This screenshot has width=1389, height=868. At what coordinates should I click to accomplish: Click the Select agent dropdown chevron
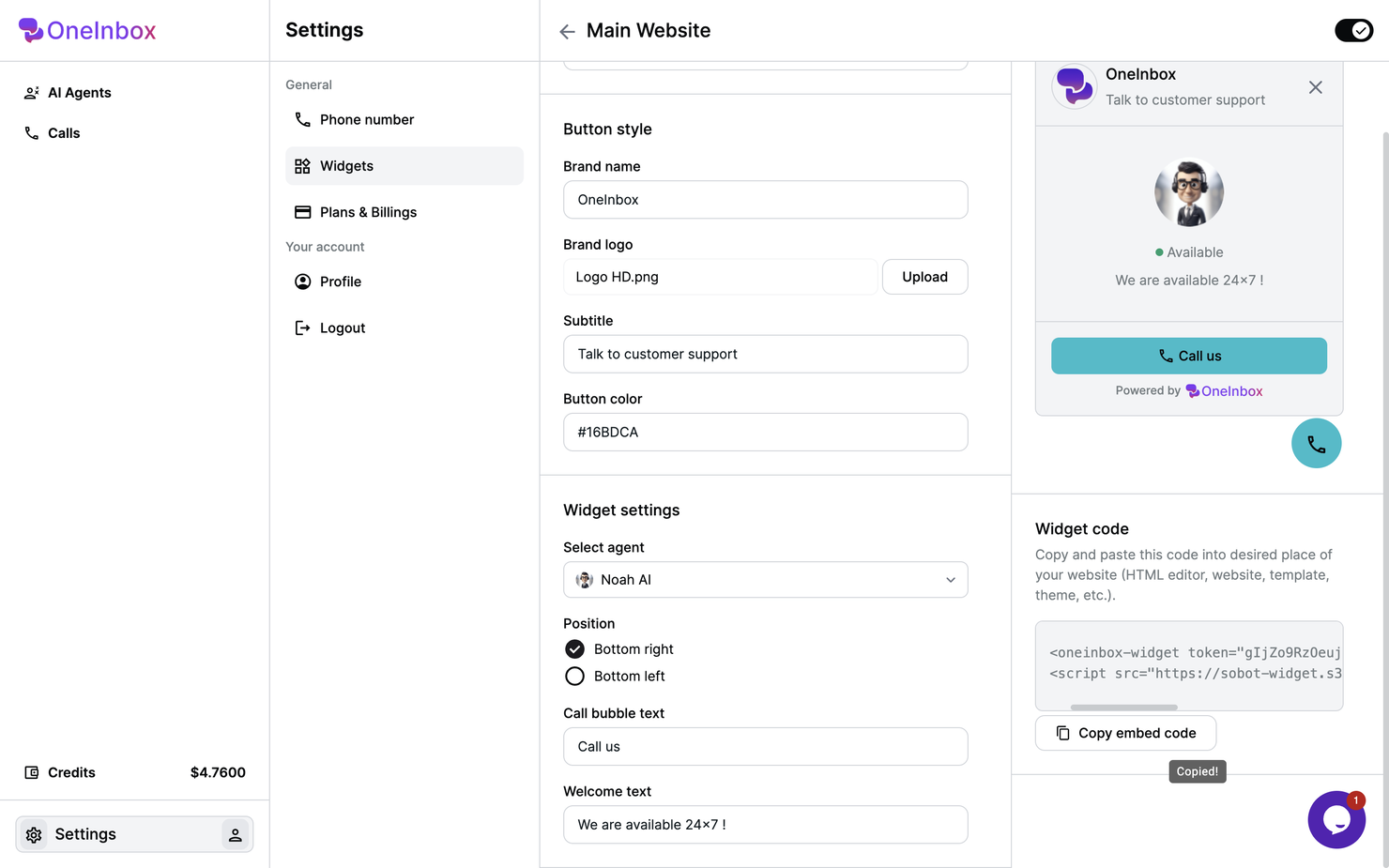pos(951,580)
